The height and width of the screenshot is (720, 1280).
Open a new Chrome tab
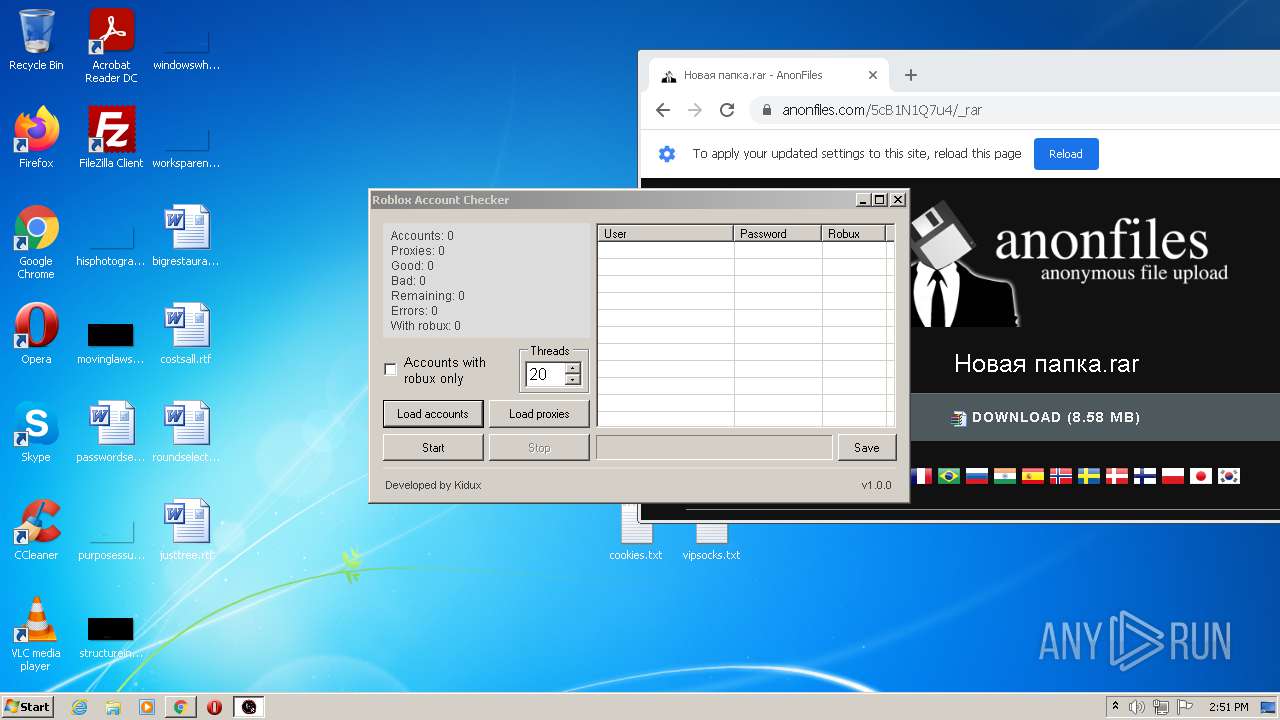coord(910,75)
